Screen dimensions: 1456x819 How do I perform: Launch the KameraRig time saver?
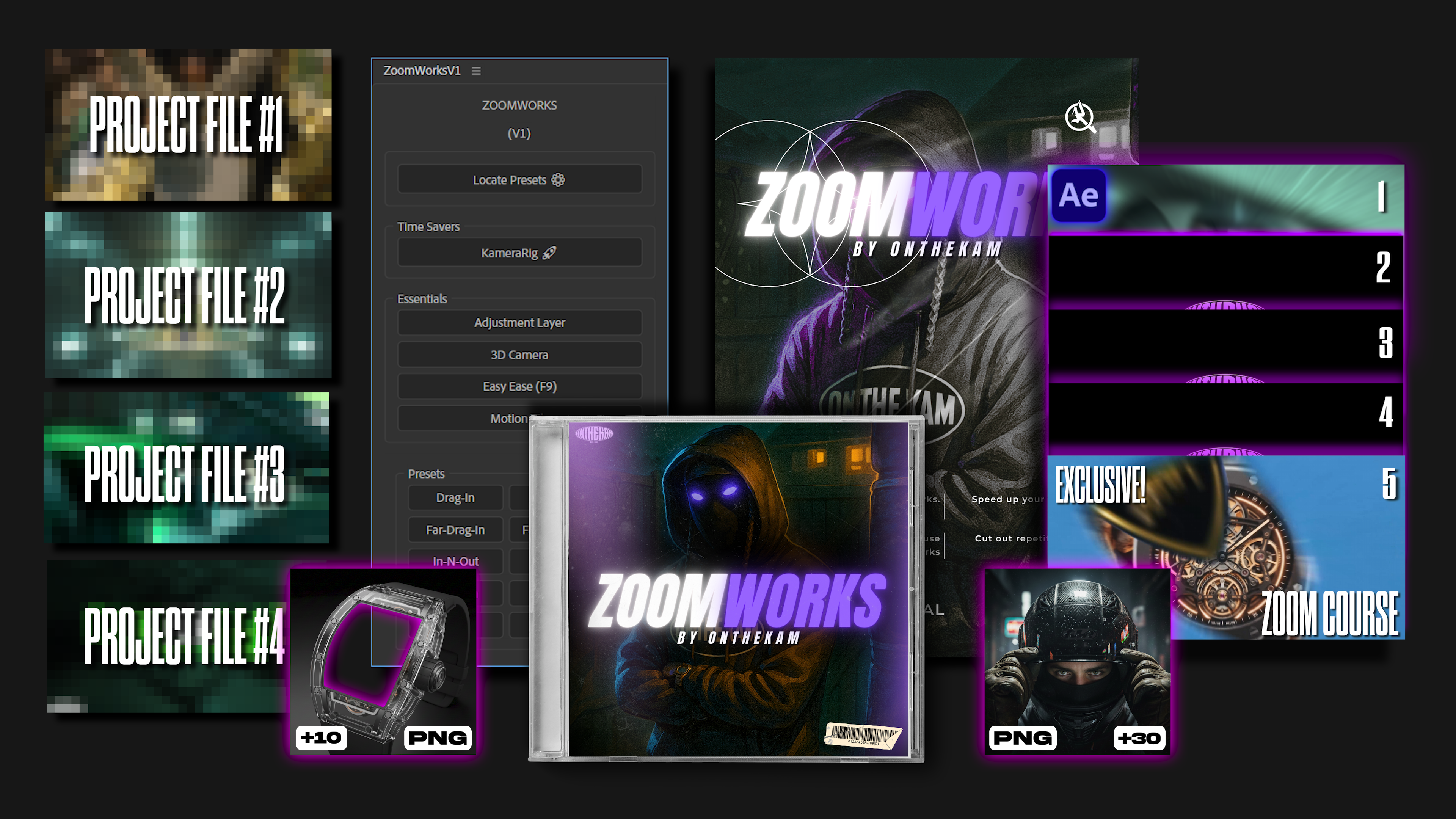click(x=519, y=253)
